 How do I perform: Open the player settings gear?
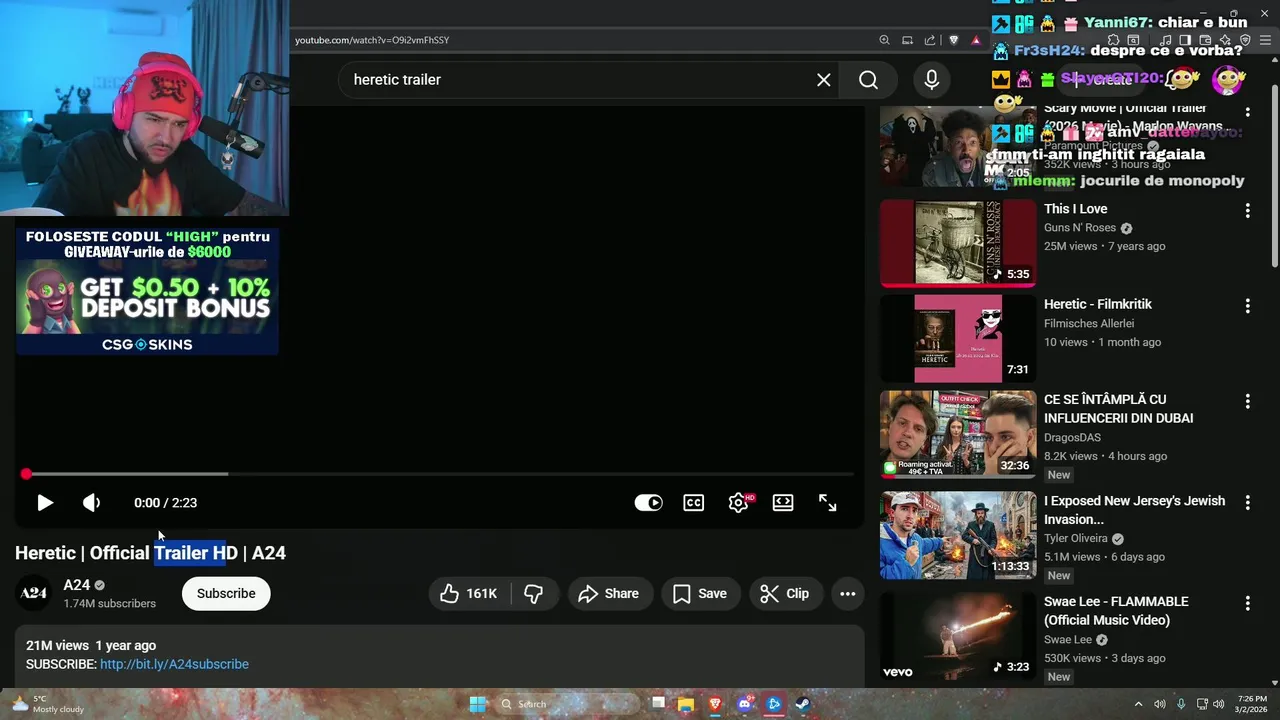pos(739,503)
